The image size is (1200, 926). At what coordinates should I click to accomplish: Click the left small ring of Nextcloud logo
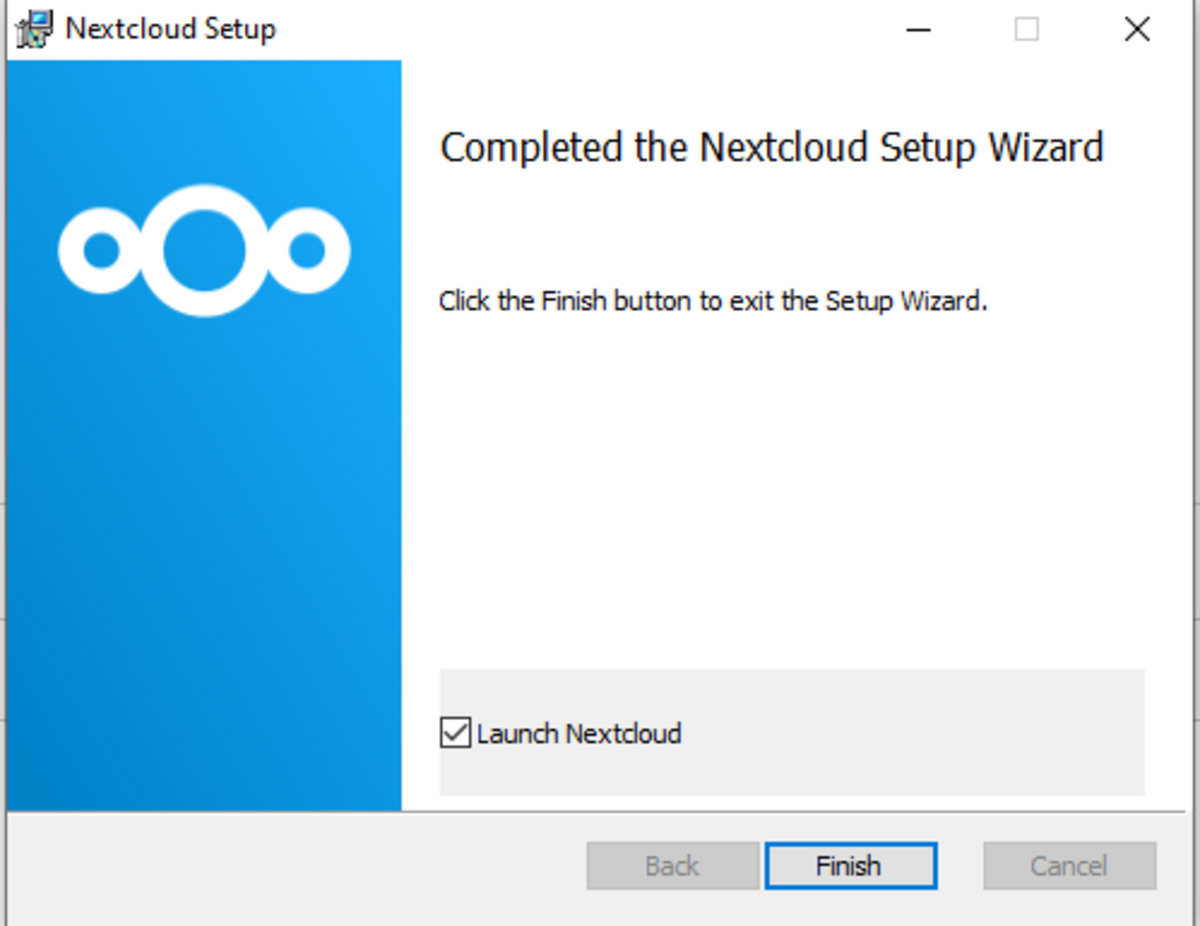pos(101,250)
